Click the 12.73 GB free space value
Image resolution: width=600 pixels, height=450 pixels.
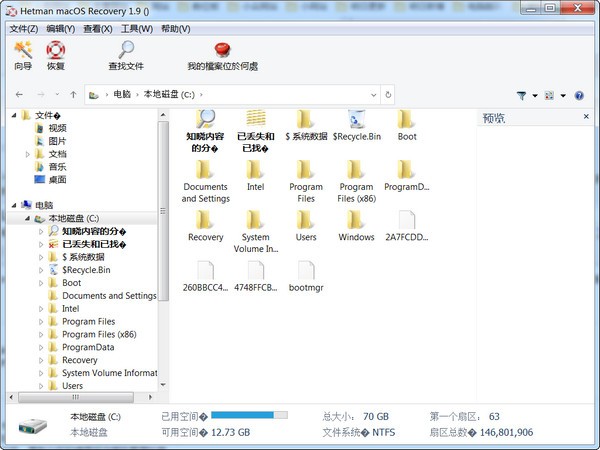(x=230, y=433)
